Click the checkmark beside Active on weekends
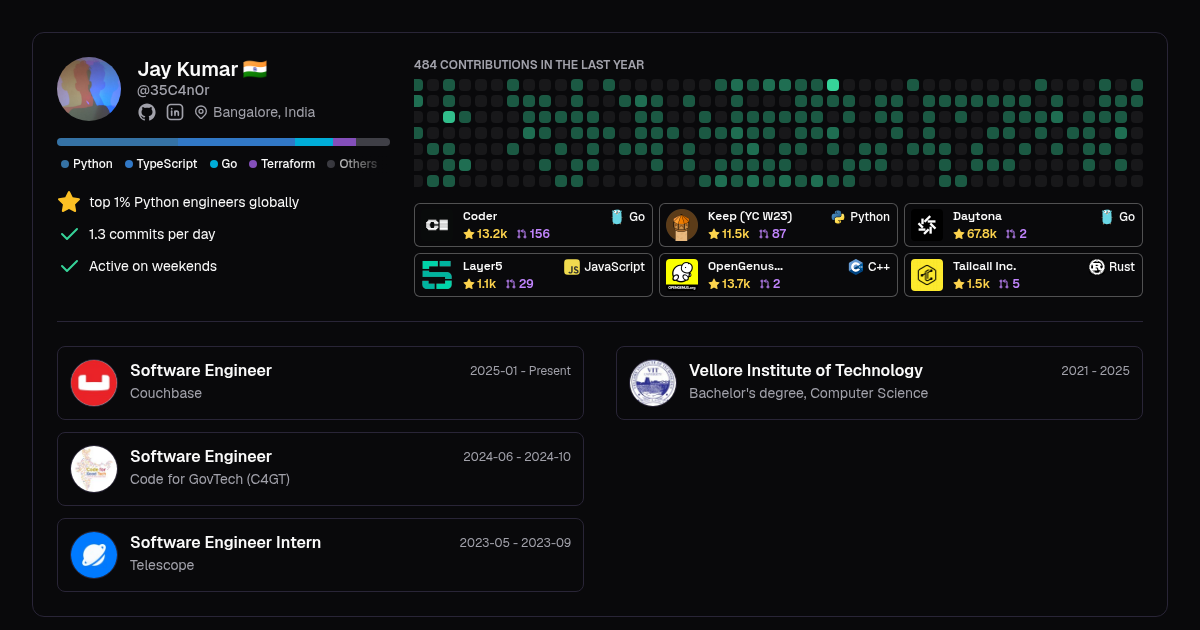 (x=69, y=266)
